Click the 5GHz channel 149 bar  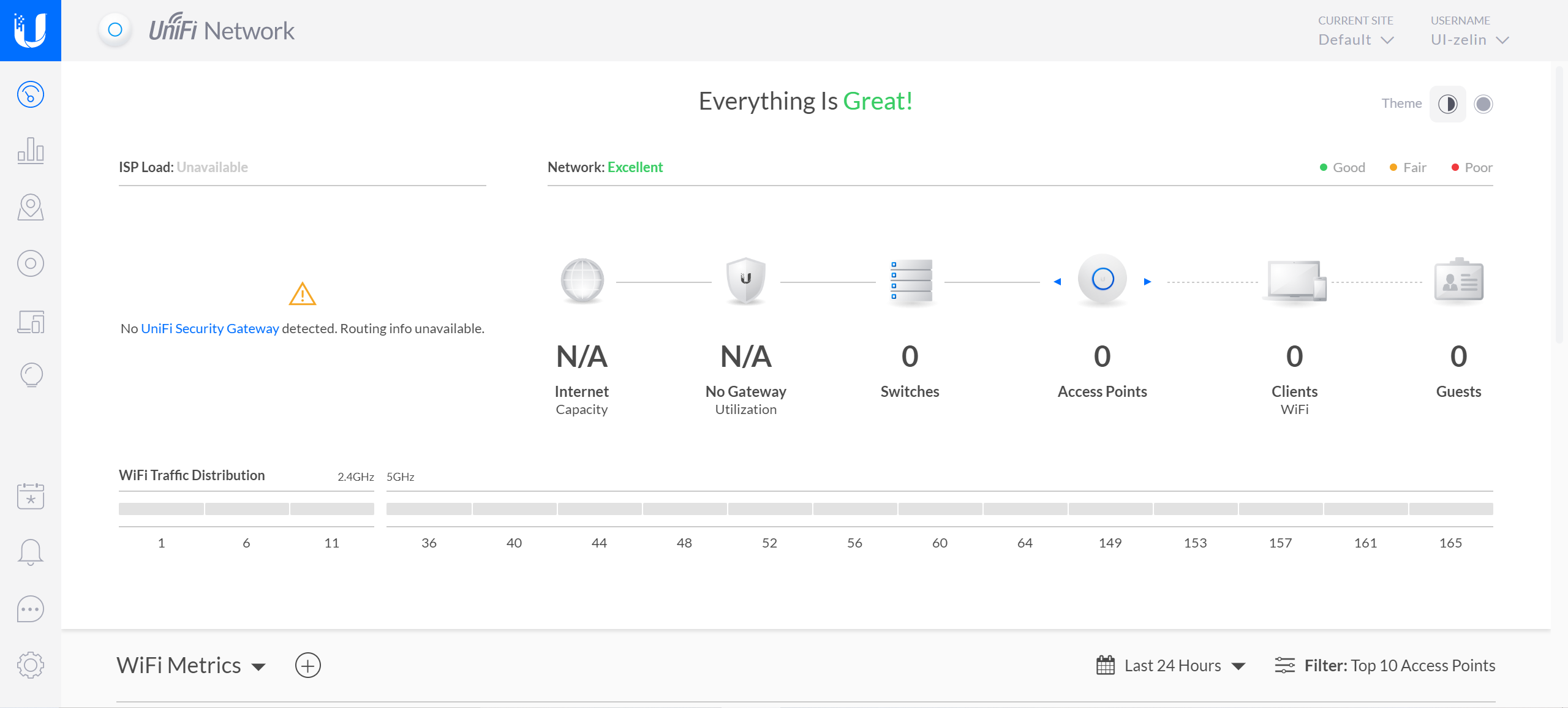1110,509
